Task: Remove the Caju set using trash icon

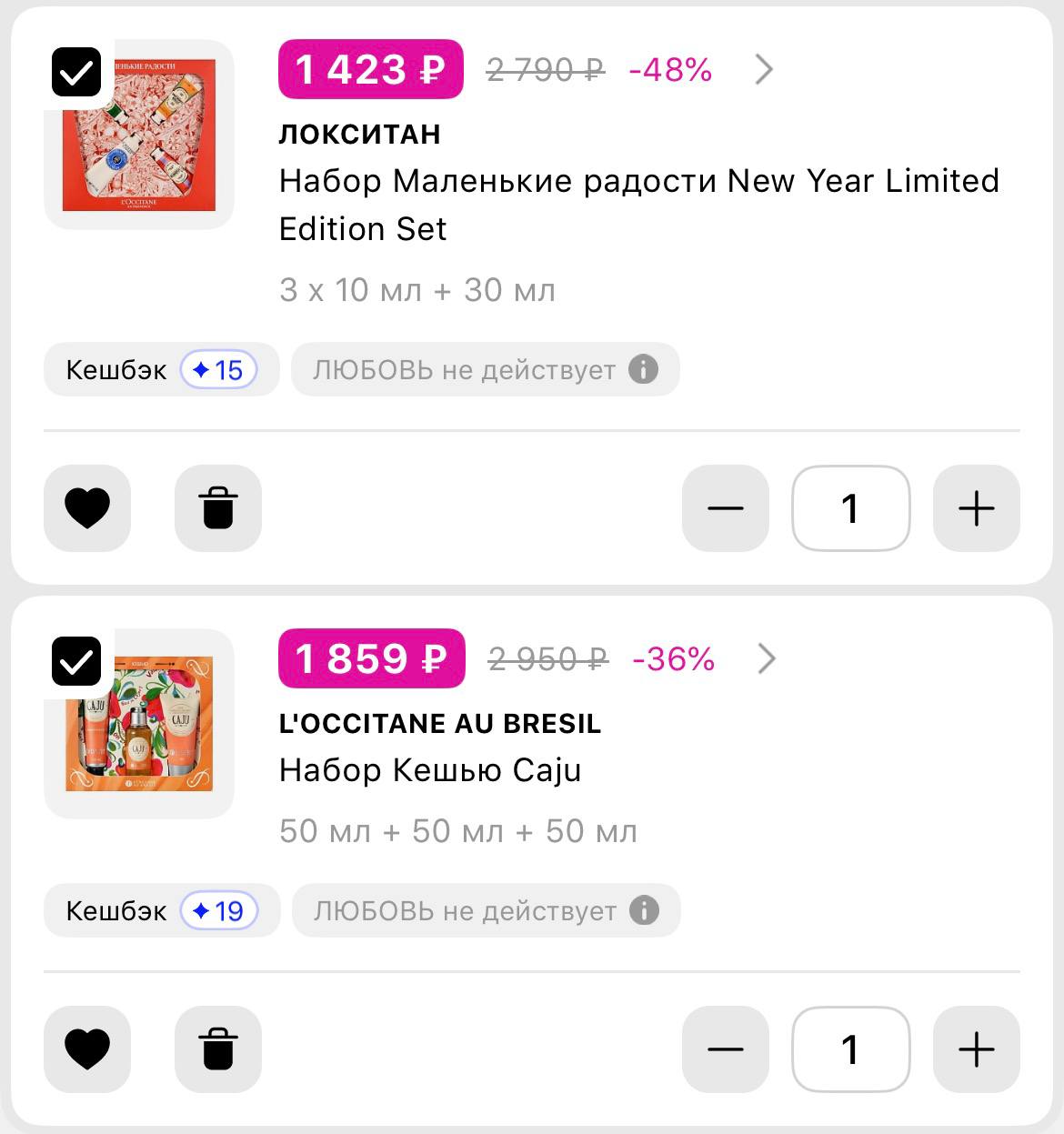Action: [218, 1049]
